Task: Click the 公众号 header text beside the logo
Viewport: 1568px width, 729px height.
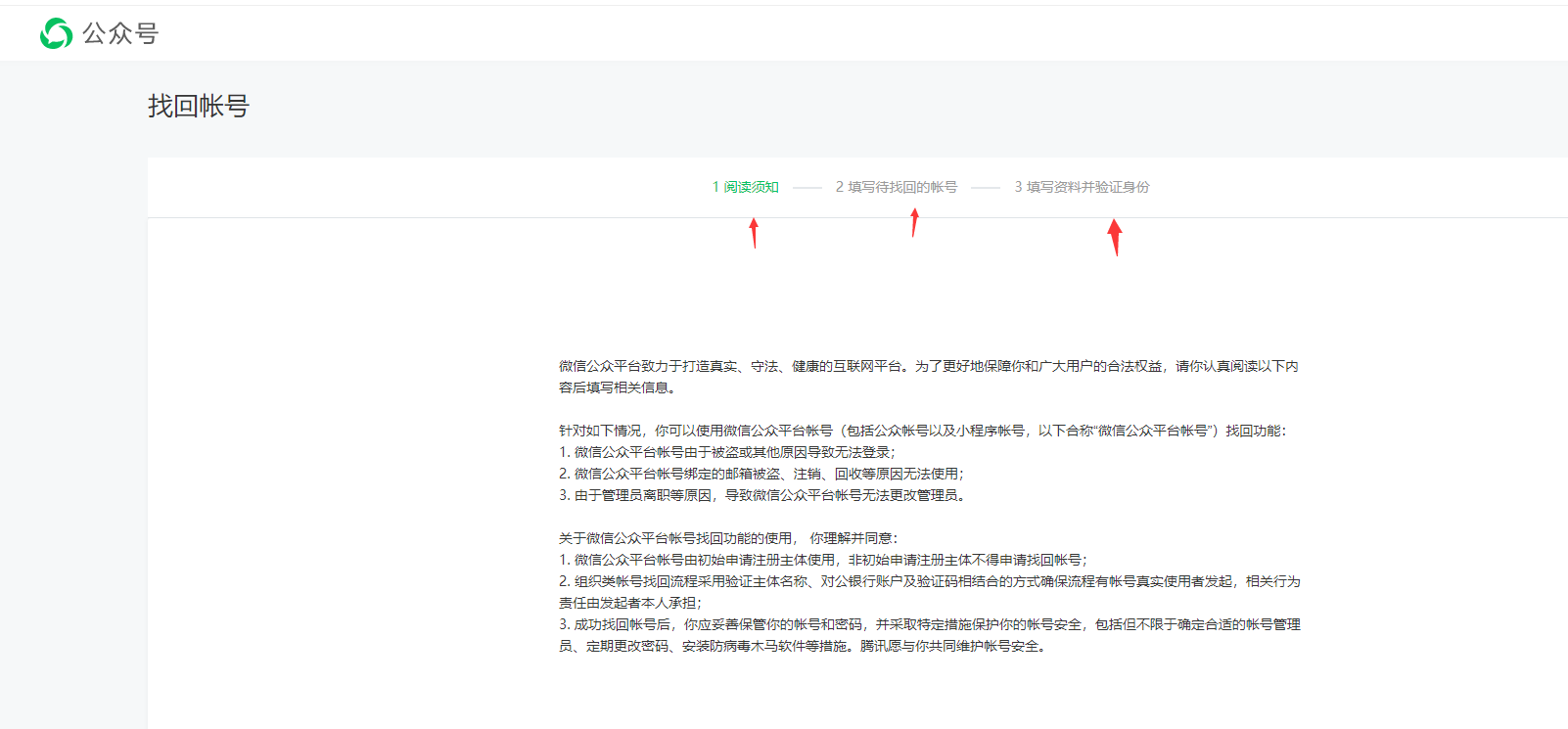Action: 120,33
